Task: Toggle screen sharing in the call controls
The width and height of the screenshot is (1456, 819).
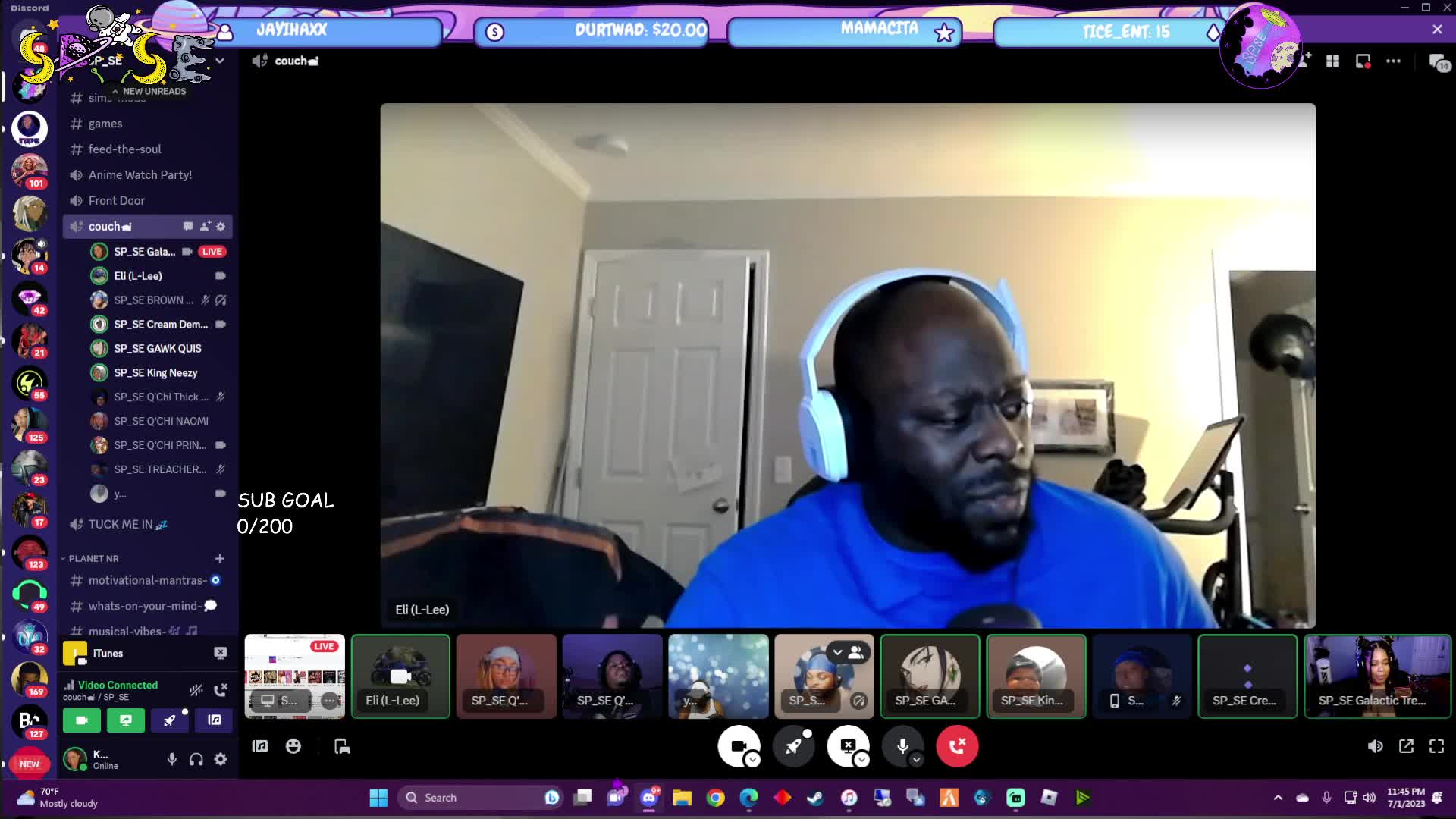Action: click(848, 746)
